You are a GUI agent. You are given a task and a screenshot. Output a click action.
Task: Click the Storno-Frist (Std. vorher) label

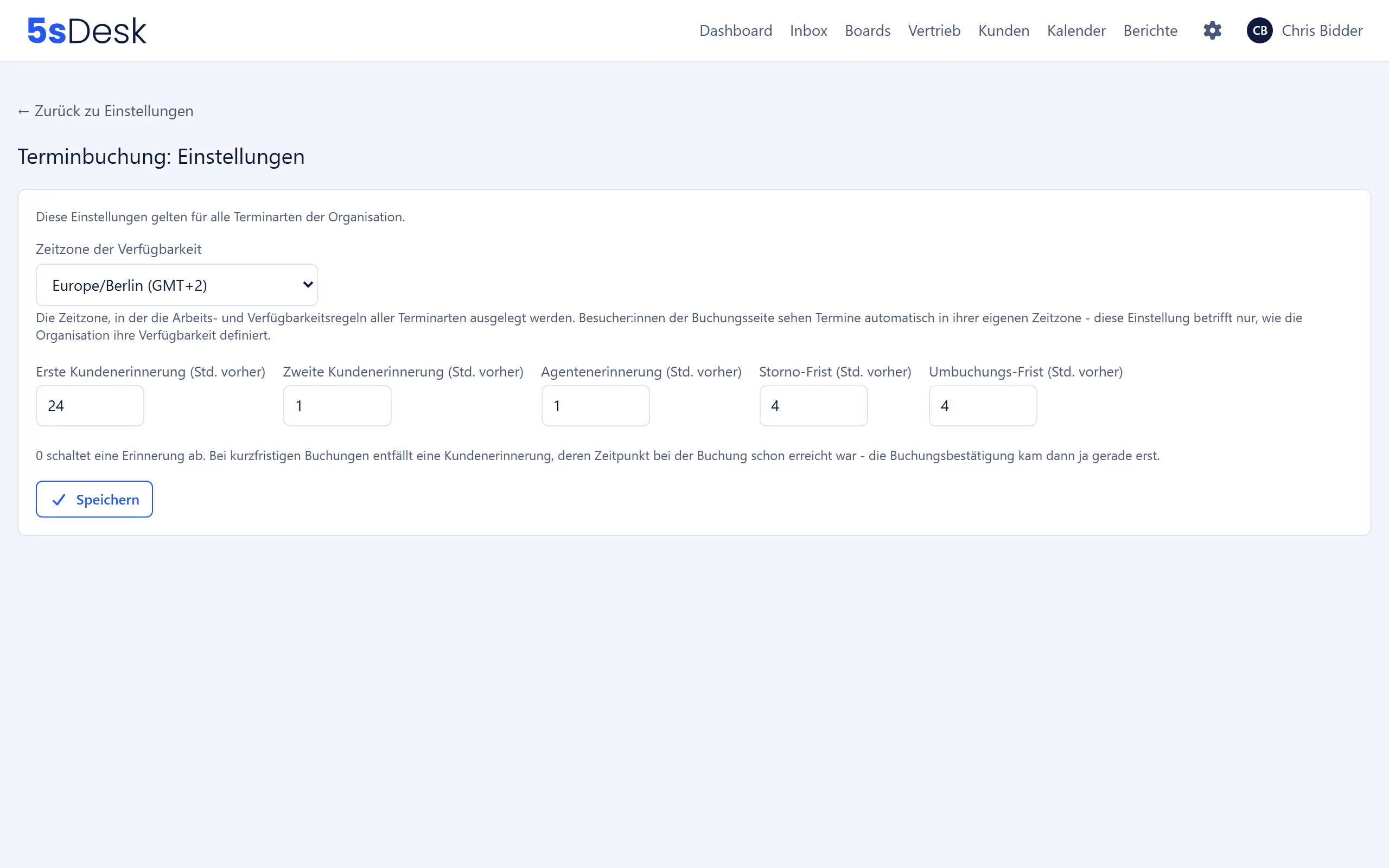click(x=835, y=372)
